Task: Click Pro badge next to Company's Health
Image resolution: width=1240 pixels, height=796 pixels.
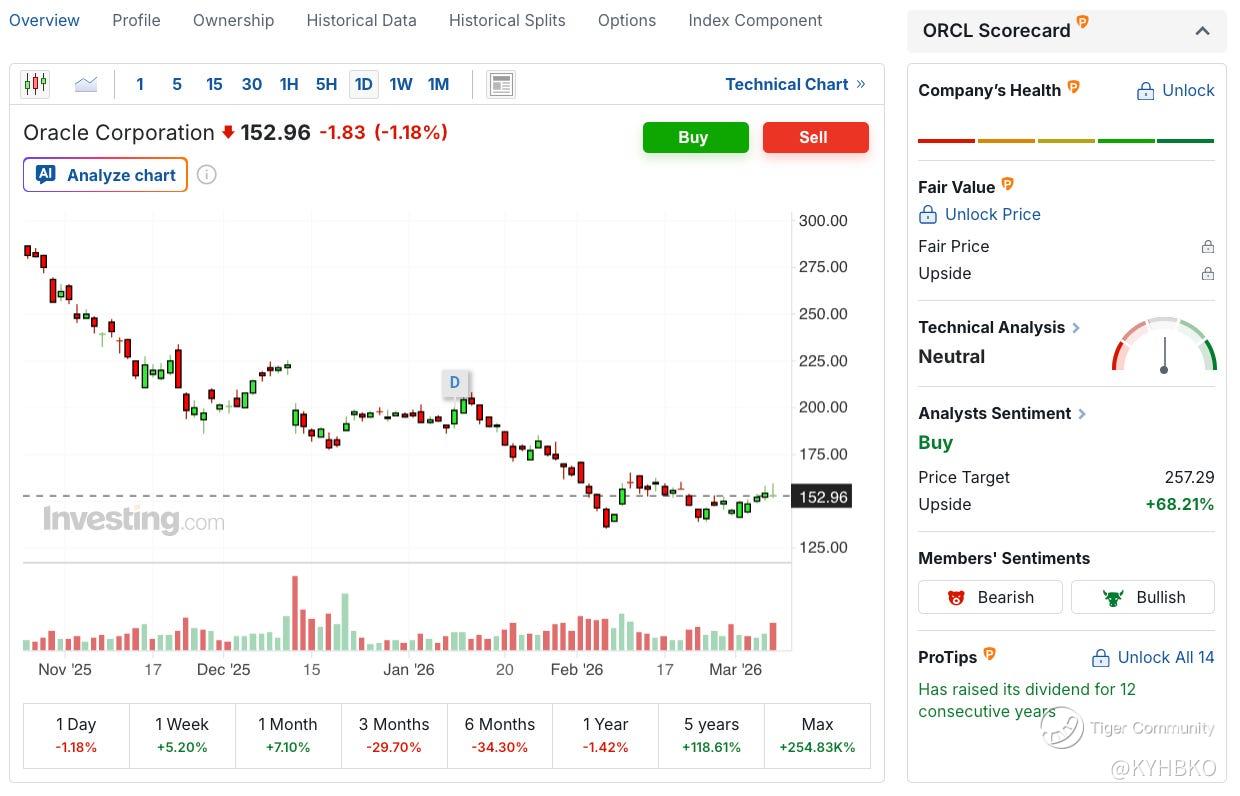Action: 1073,87
